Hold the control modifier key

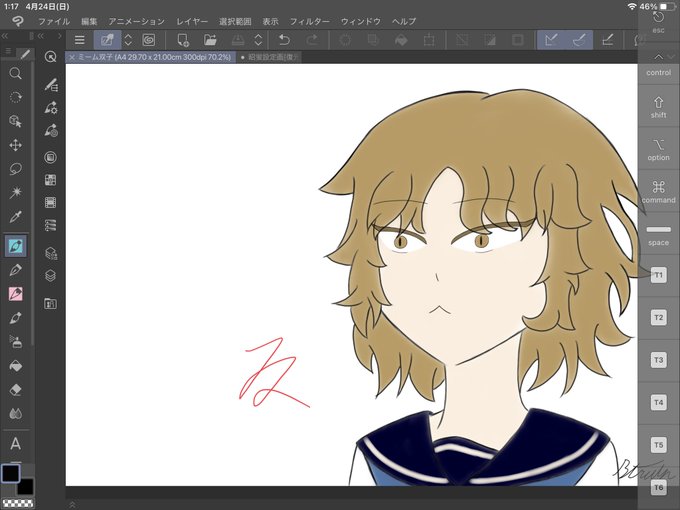pyautogui.click(x=658, y=72)
